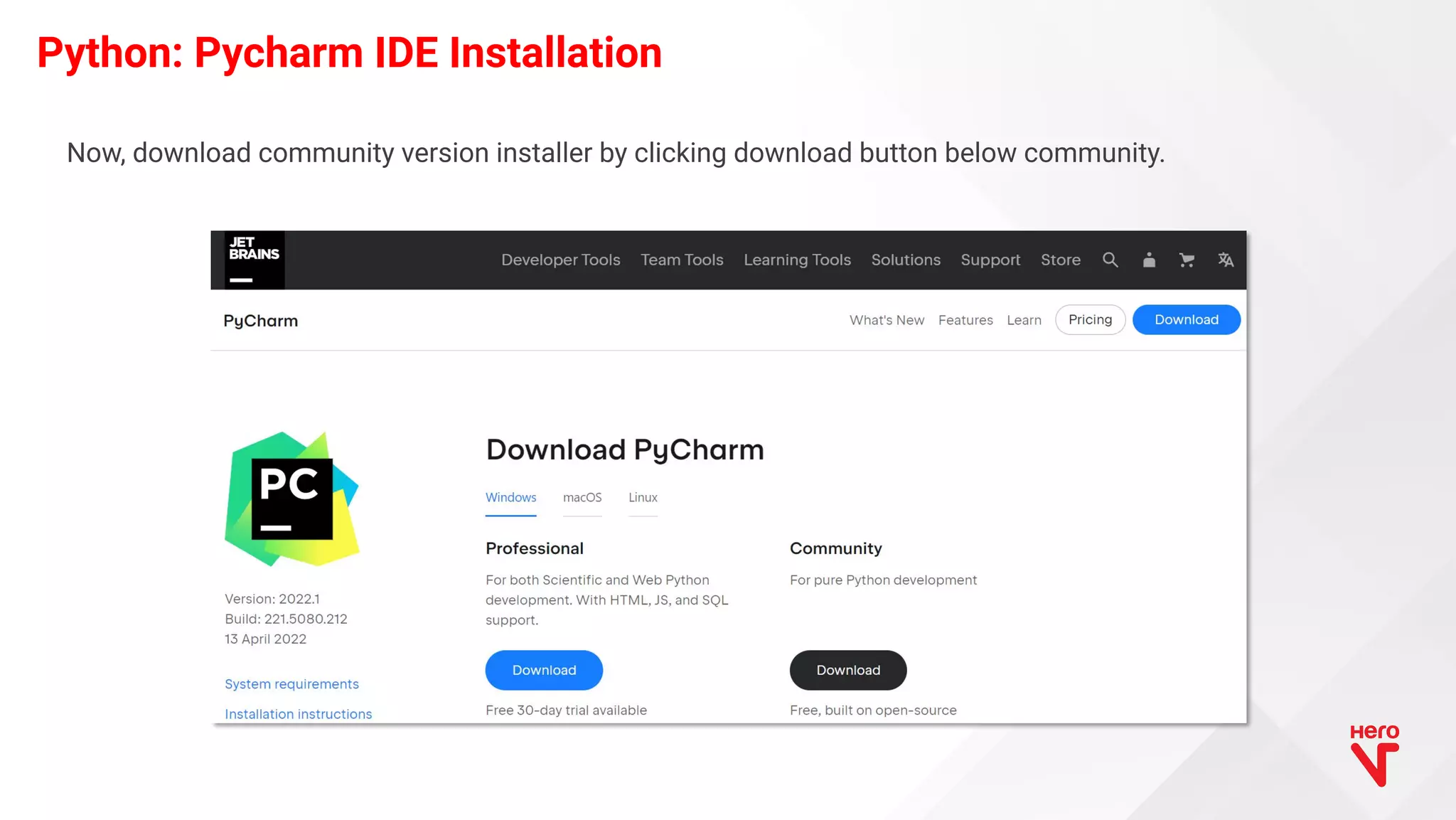Open Learning Tools menu
1456x820 pixels.
tap(797, 260)
